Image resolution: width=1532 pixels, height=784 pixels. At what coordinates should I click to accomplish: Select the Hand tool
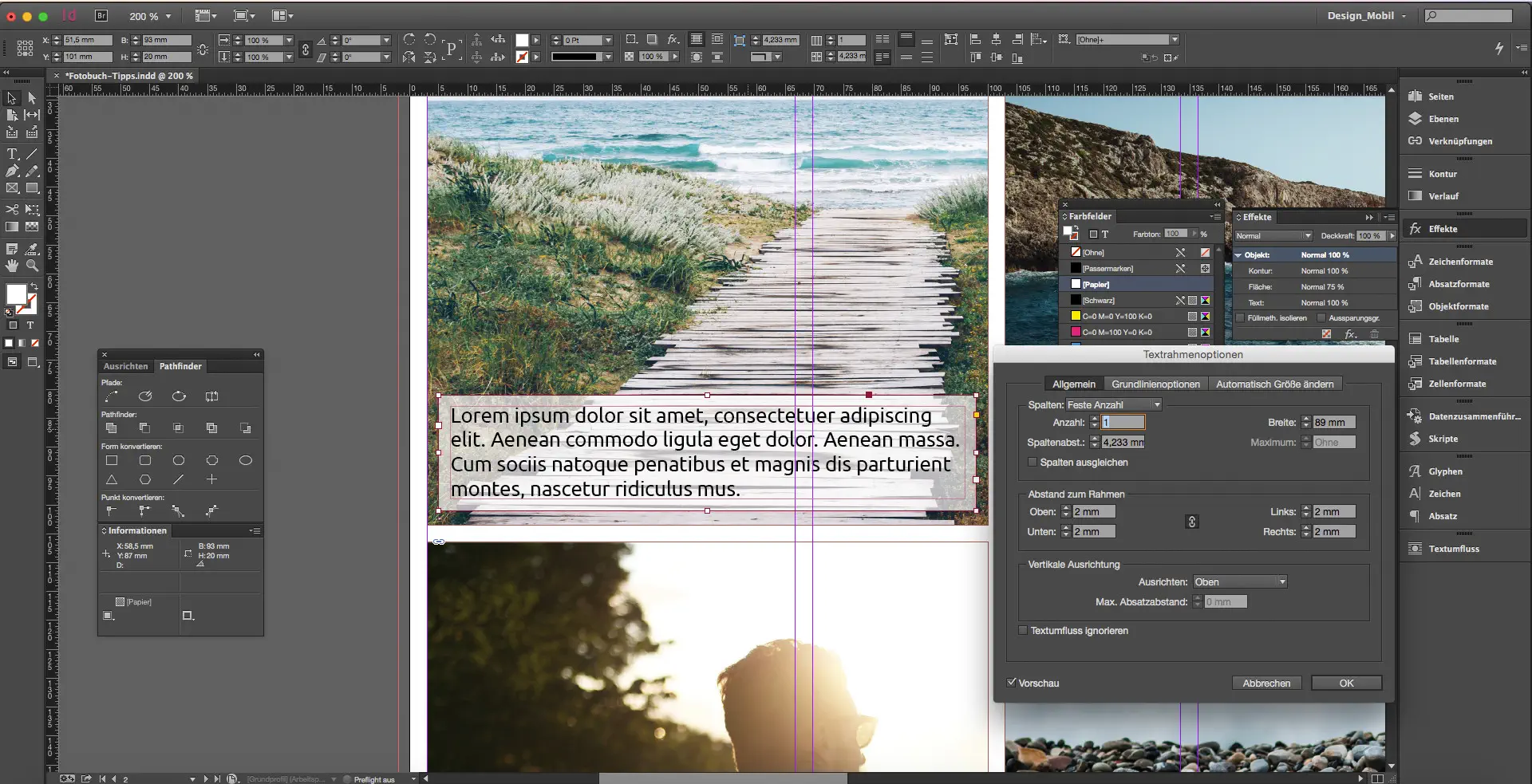(x=11, y=266)
